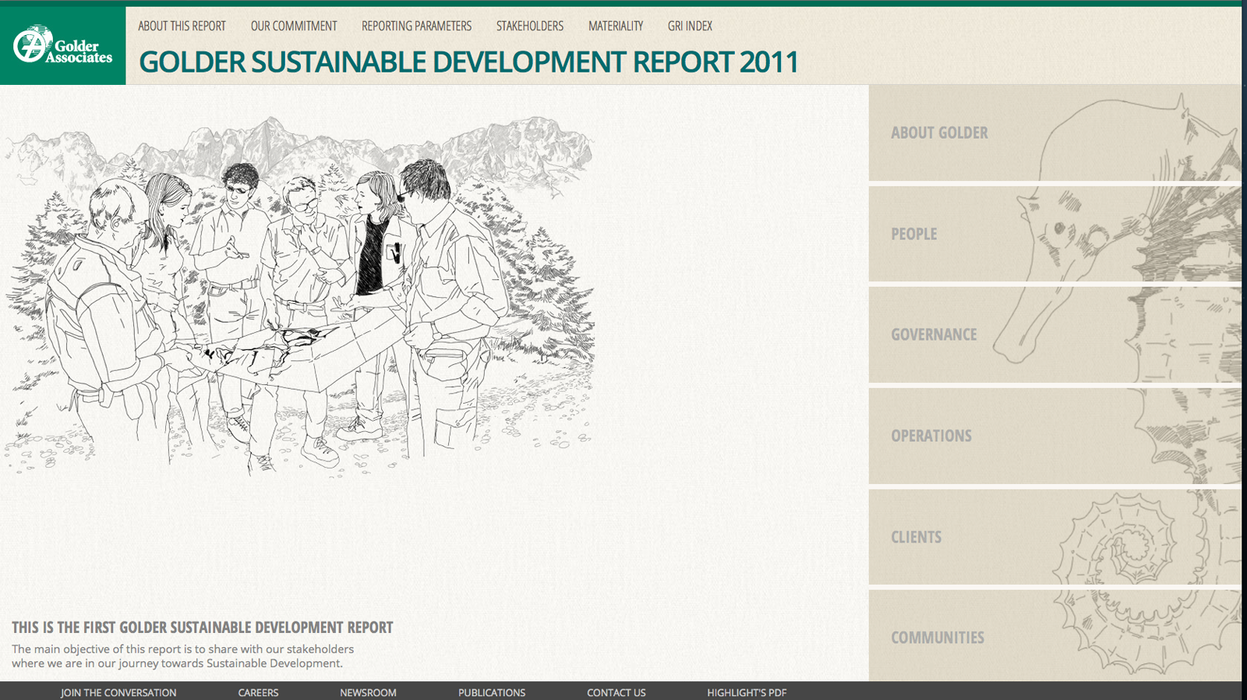1247x700 pixels.
Task: Open the About Golder panel
Action: pyautogui.click(x=939, y=133)
